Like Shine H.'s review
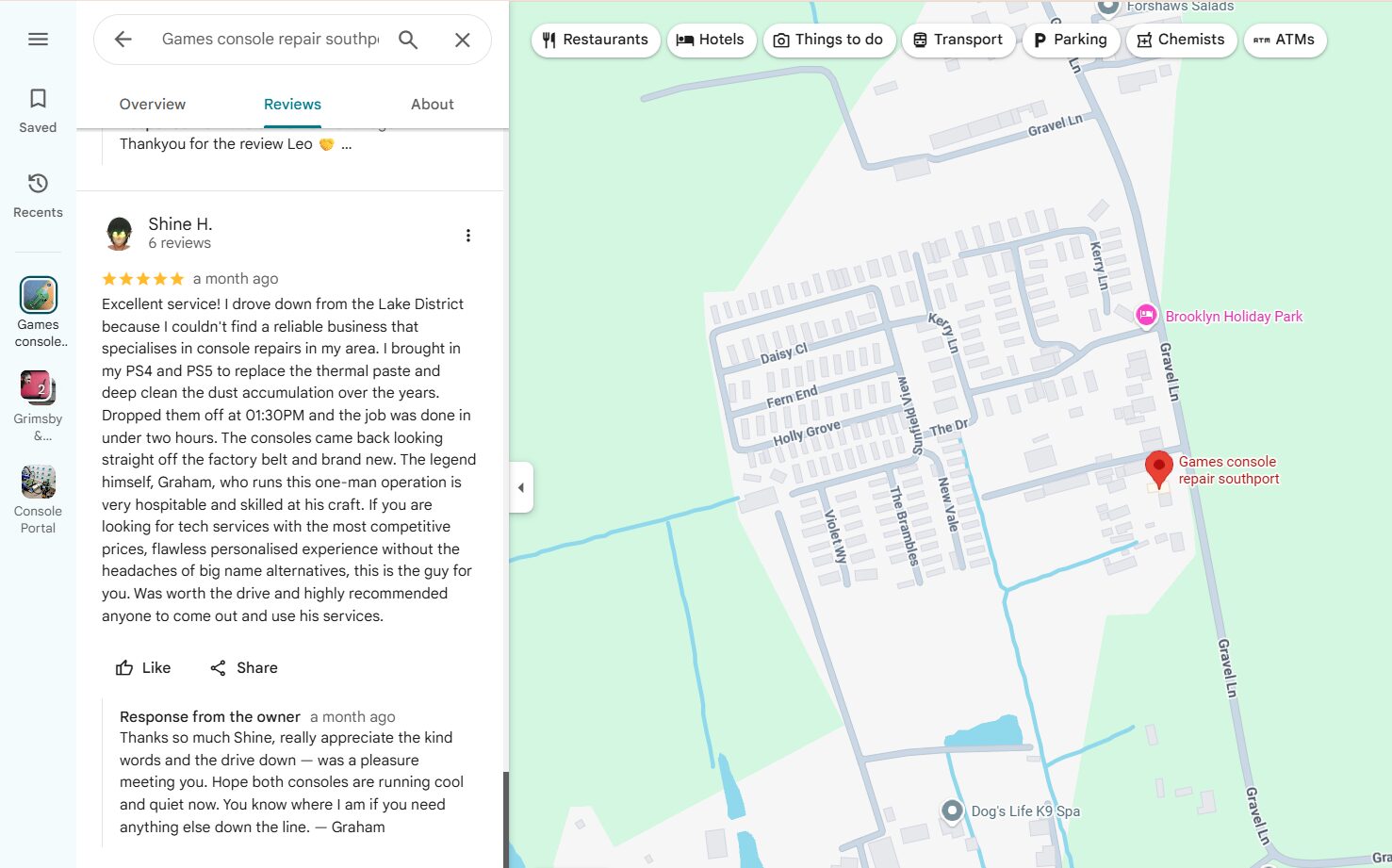 (x=142, y=667)
